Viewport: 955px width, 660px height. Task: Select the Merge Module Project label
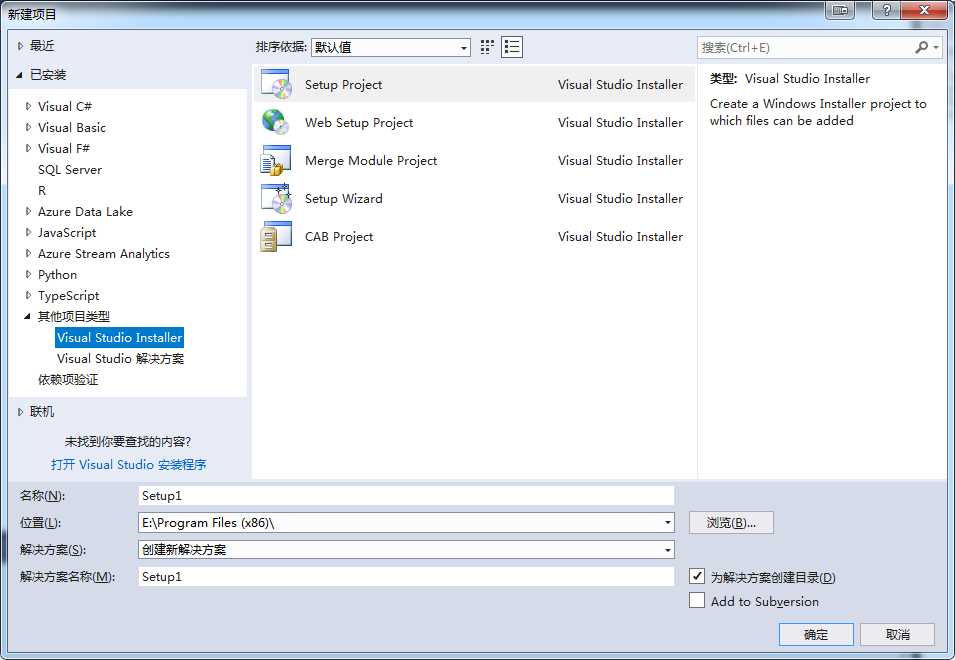click(x=371, y=160)
